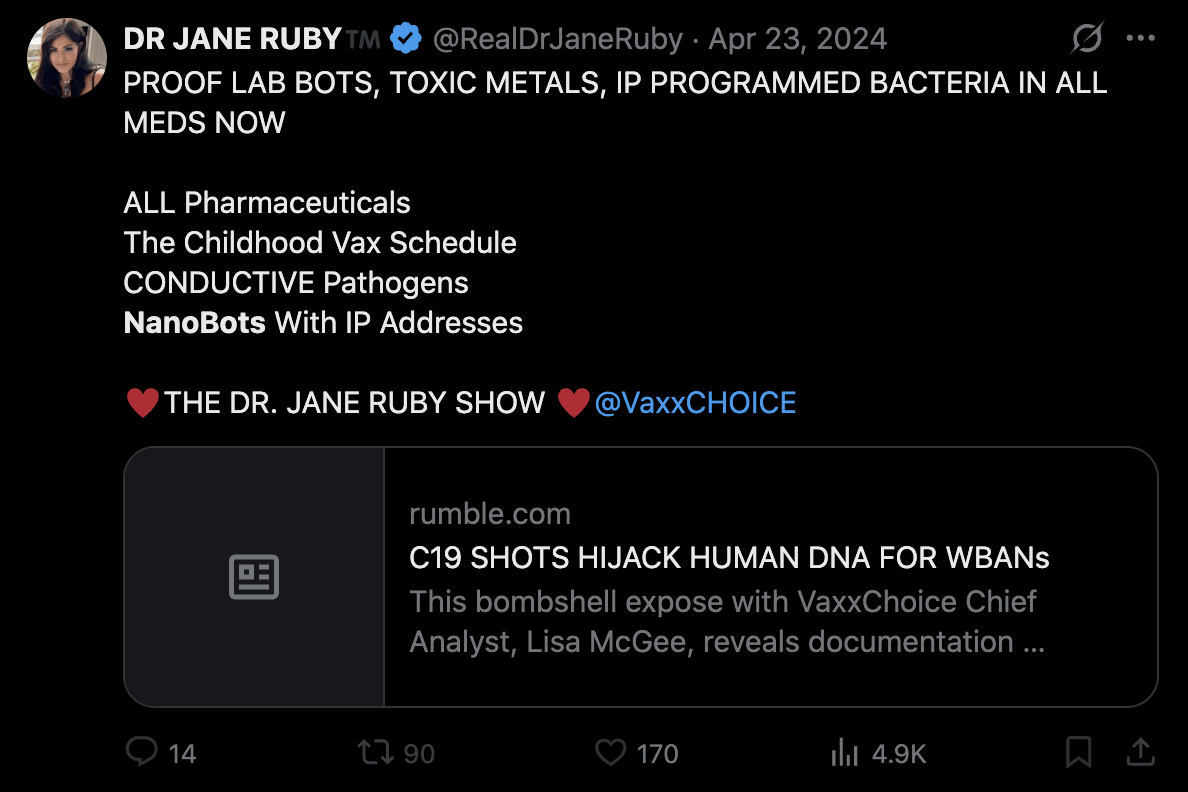Open the @RealDrJaneRuby handle link
This screenshot has height=792, width=1188.
[x=558, y=40]
